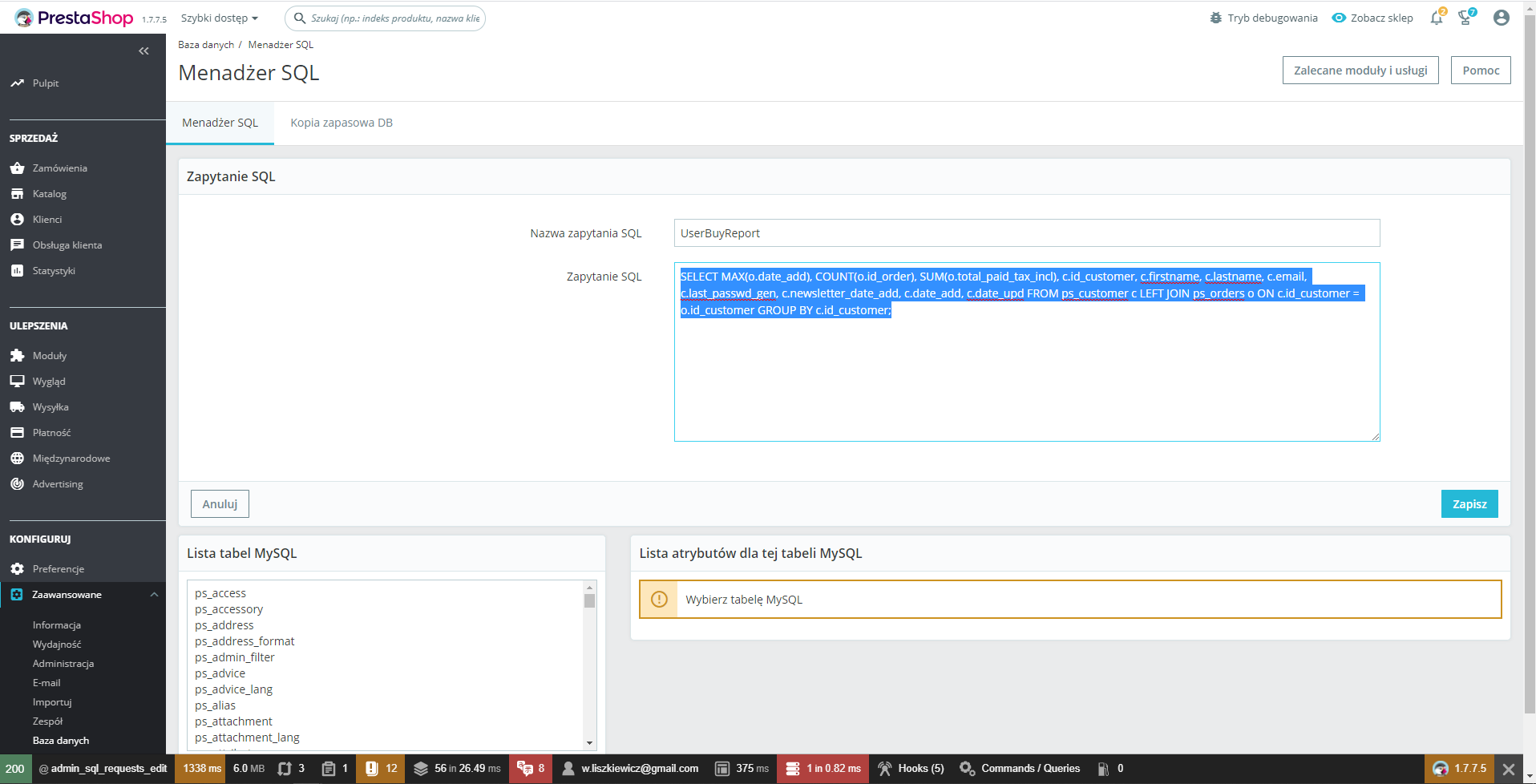Viewport: 1536px width, 784px height.
Task: Switch to the Menadżer SQL tab
Action: pyautogui.click(x=220, y=123)
